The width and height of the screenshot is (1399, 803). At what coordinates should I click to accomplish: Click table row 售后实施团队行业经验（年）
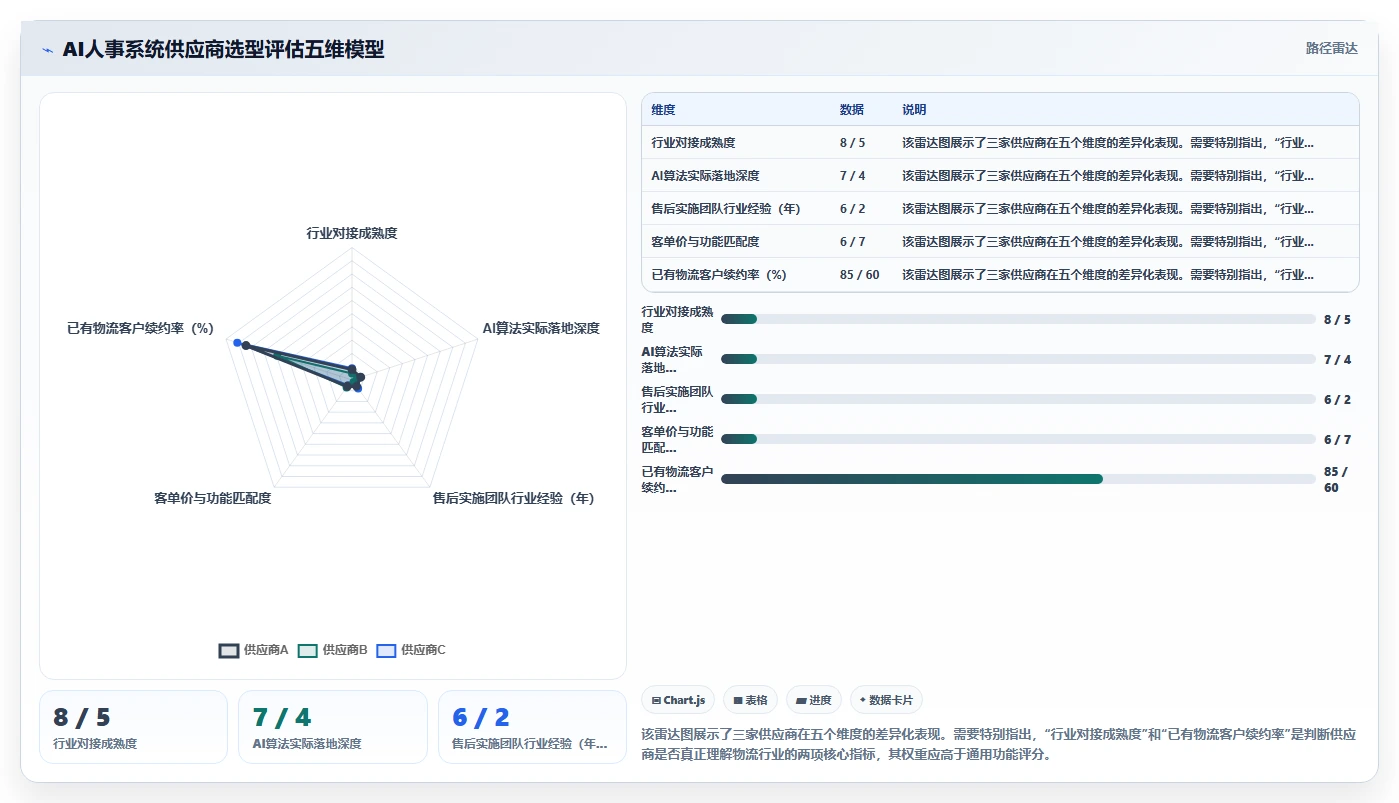tap(1000, 208)
